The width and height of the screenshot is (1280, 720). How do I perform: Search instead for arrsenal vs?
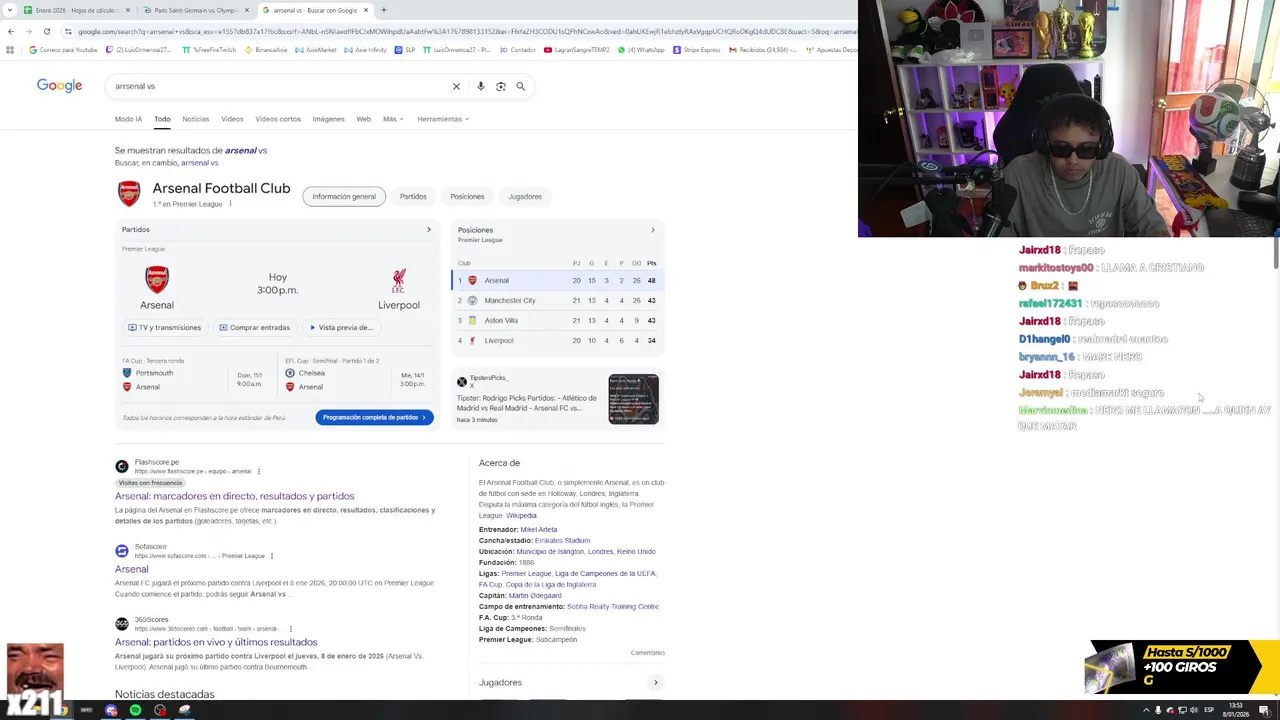click(199, 163)
